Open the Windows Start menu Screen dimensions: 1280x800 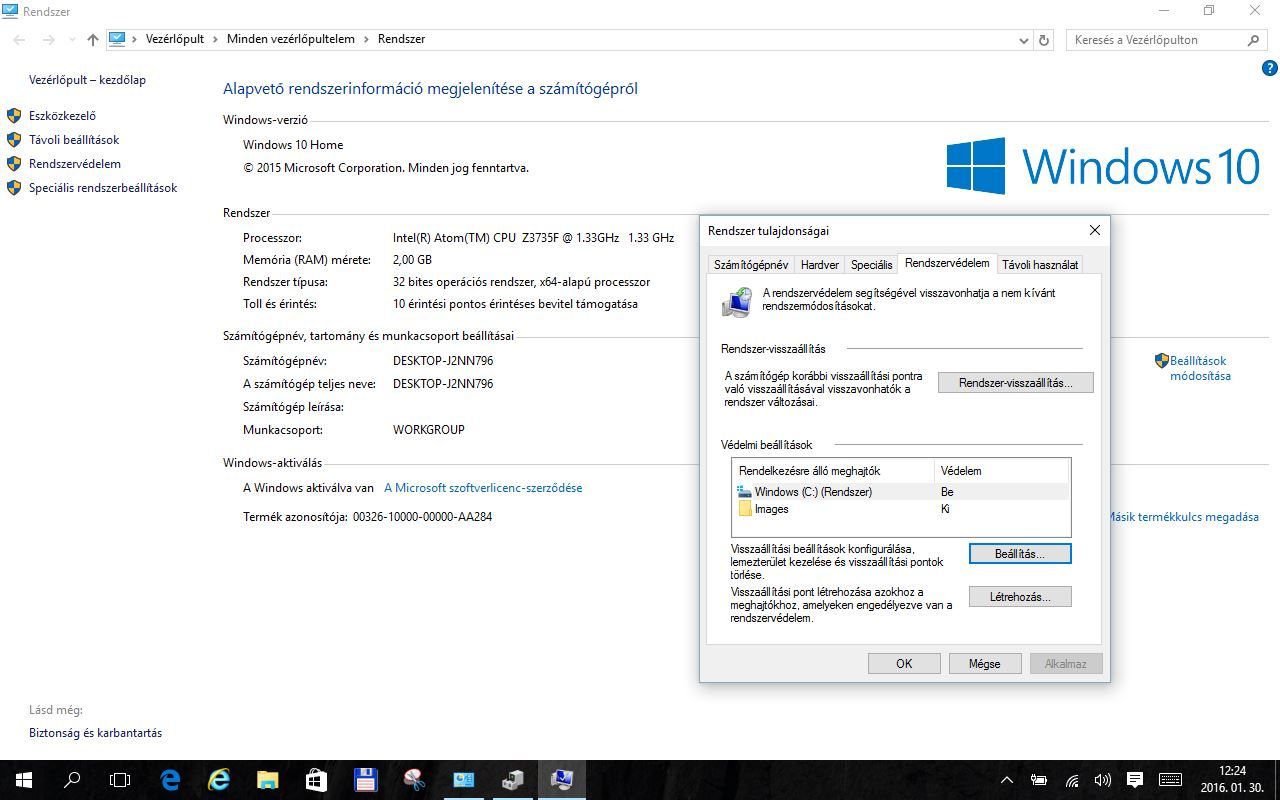click(22, 780)
